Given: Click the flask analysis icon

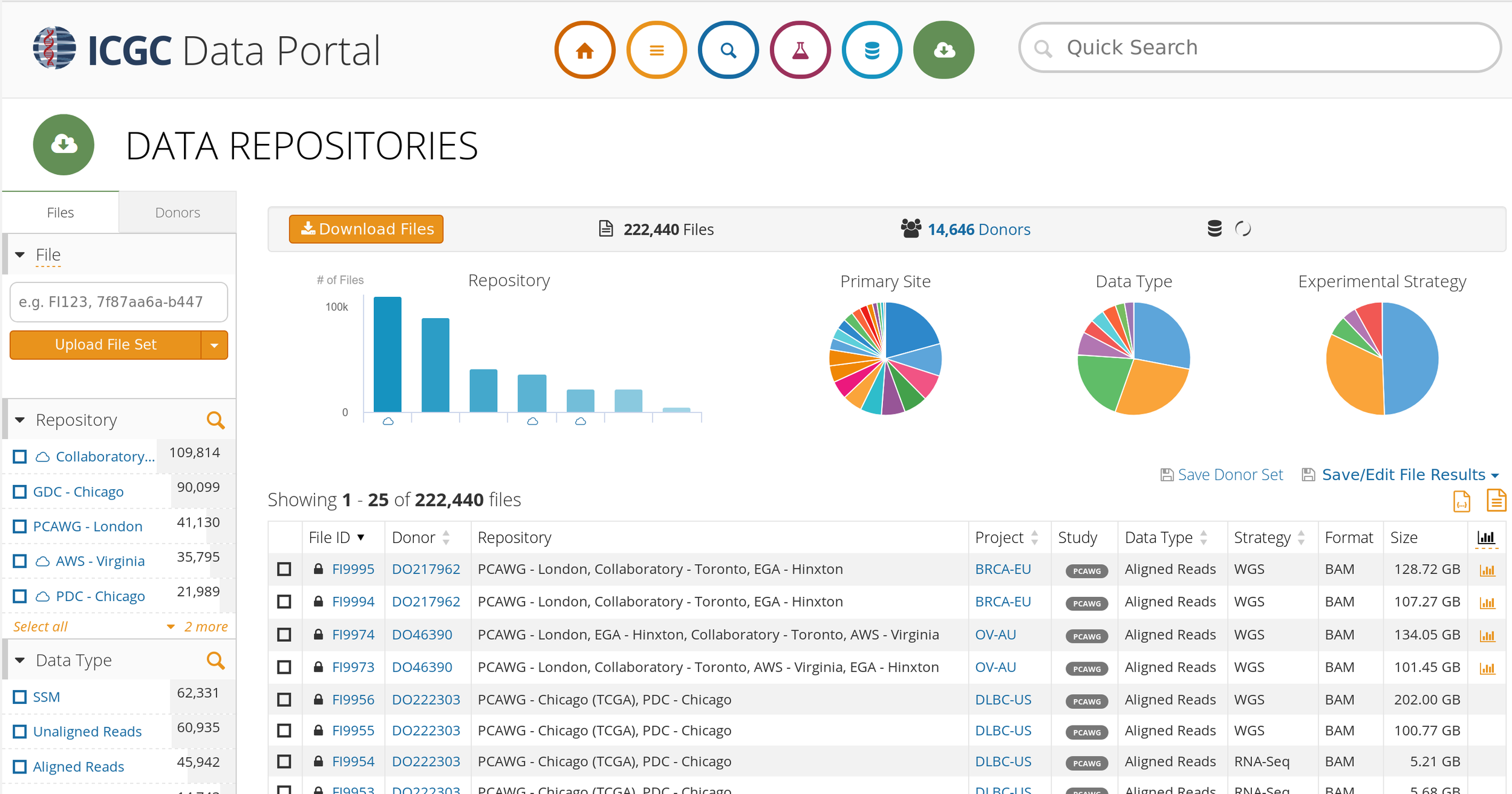Looking at the screenshot, I should point(800,50).
